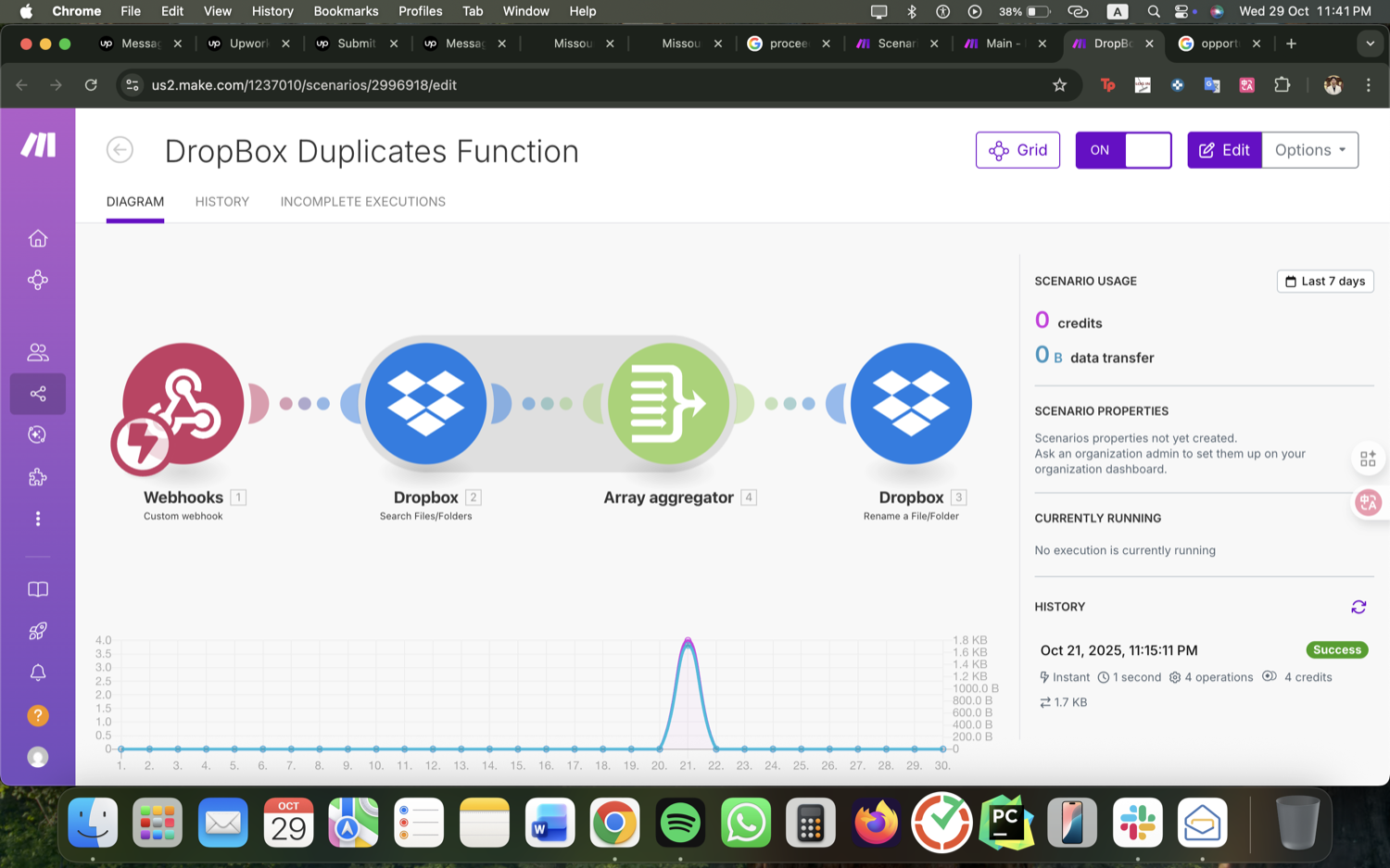Open the Options dropdown

point(1310,150)
